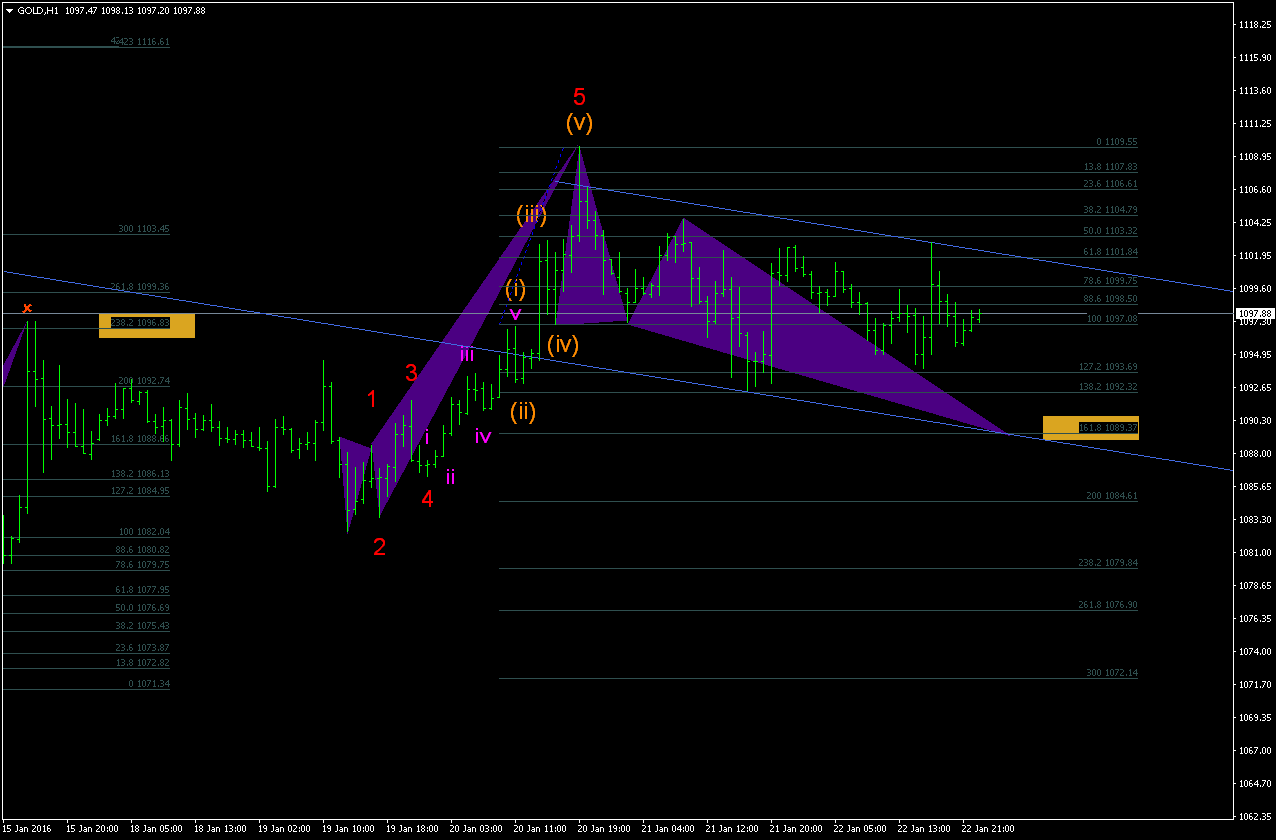Click the 19 Jan 18:00 time label
This screenshot has height=840, width=1276.
(412, 829)
